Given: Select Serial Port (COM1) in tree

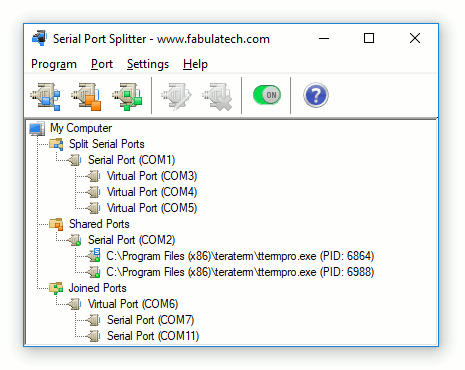Looking at the screenshot, I should [x=131, y=160].
